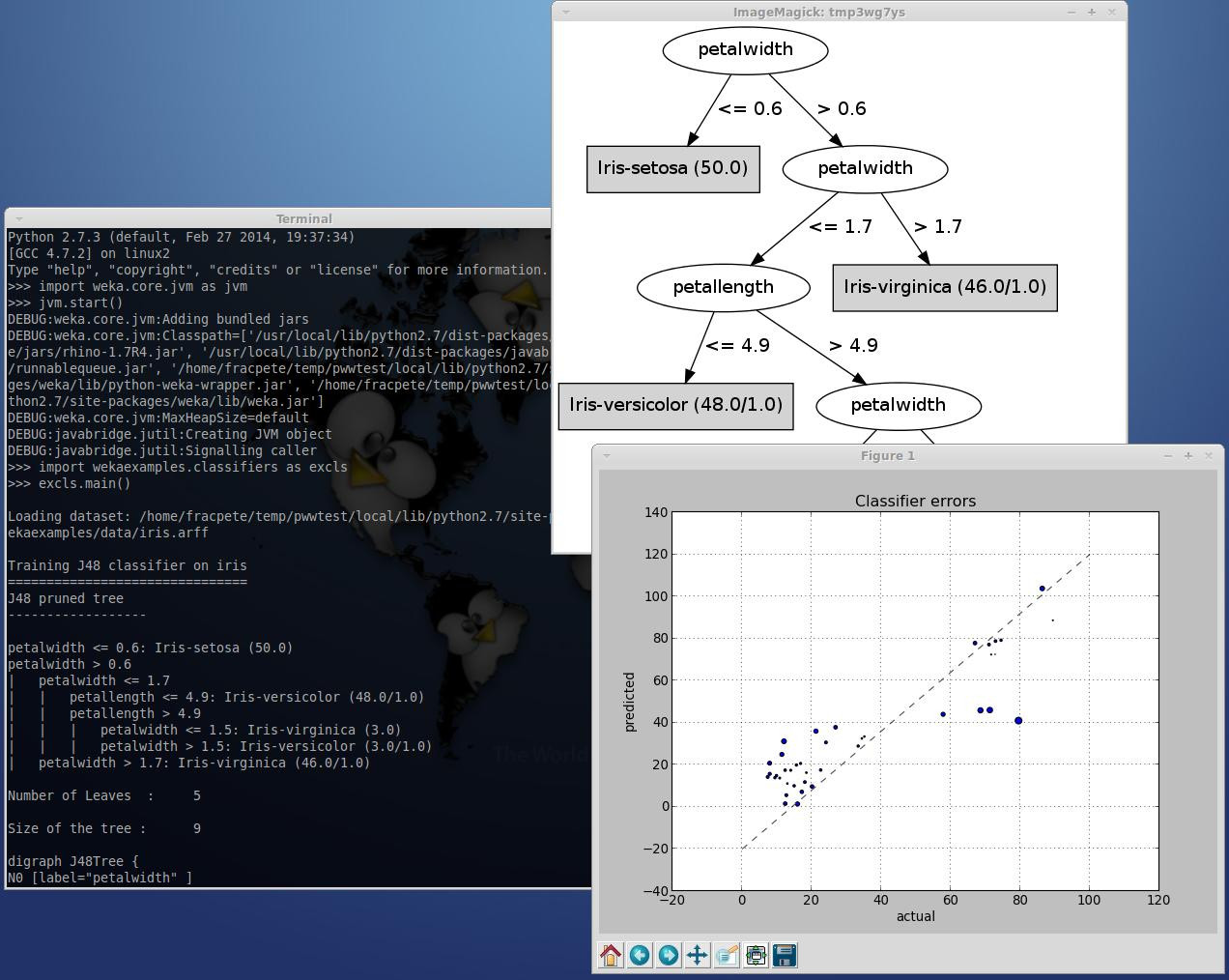1229x980 pixels.
Task: Click the Home reset view icon
Action: pos(611,956)
